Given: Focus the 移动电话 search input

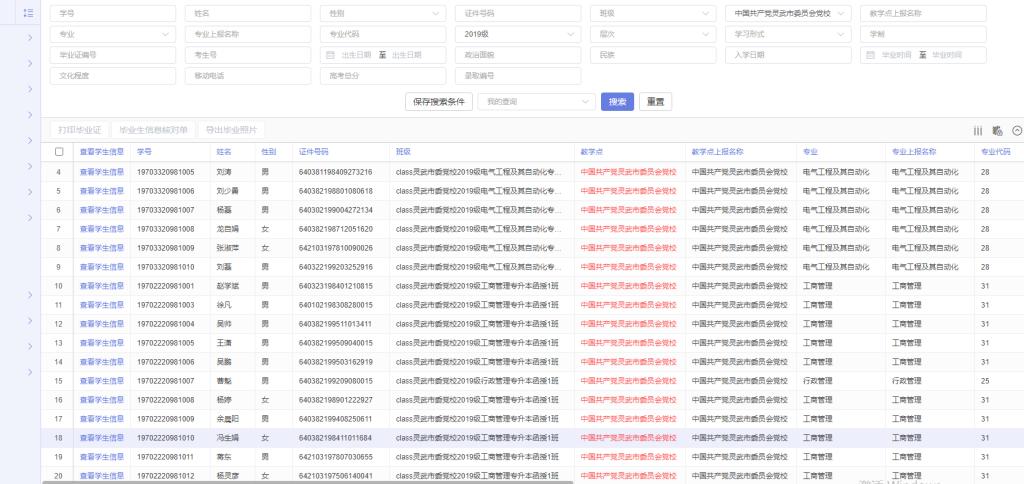Looking at the screenshot, I should [x=248, y=76].
